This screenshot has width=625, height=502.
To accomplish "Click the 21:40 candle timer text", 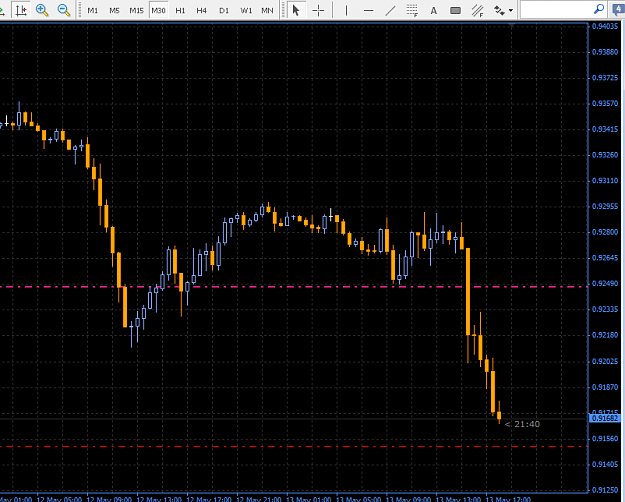I will (x=527, y=424).
